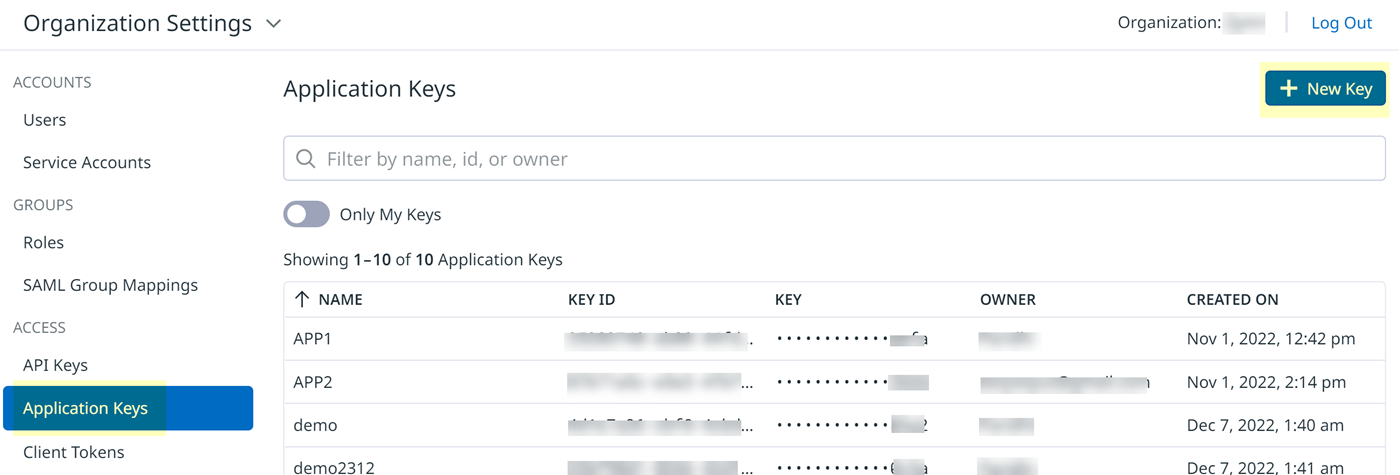Screen dimensions: 1400x475
Task: Open the APP1 application key row
Action: coord(313,339)
